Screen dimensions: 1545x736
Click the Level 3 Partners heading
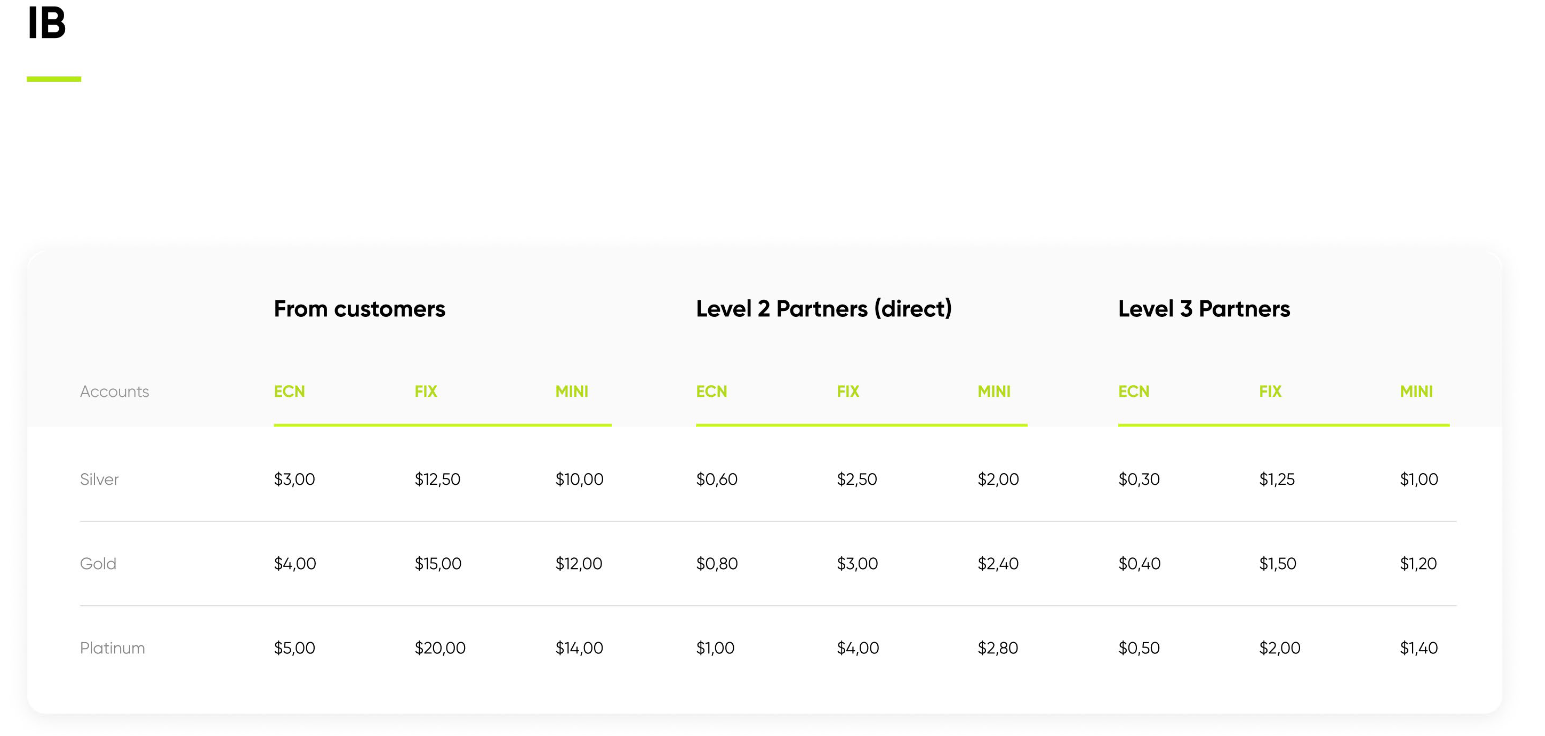1204,309
